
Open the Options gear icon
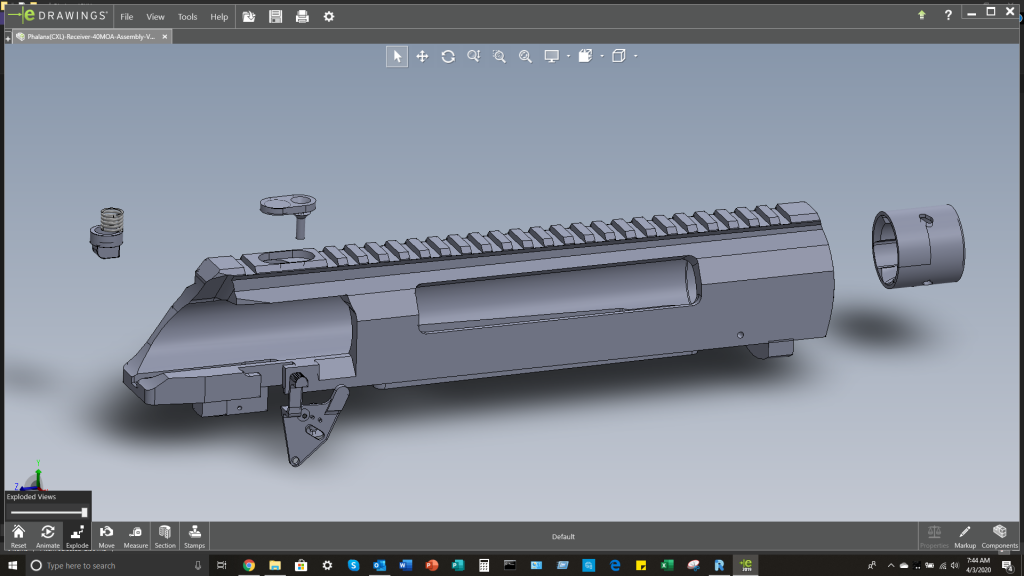pos(329,16)
